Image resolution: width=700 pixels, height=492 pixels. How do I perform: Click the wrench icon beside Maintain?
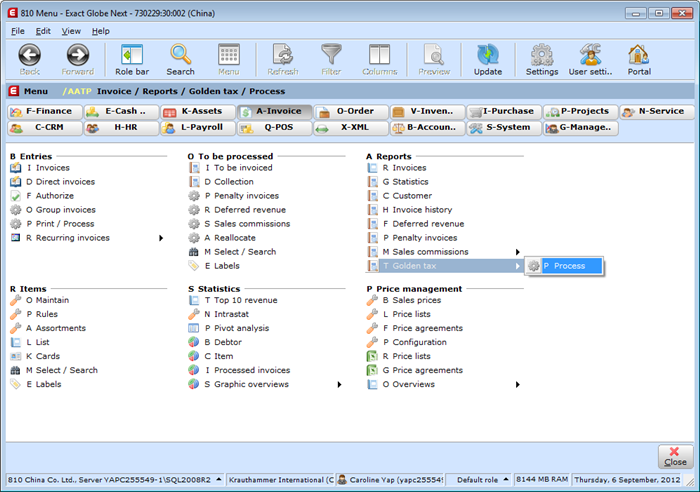pyautogui.click(x=16, y=300)
